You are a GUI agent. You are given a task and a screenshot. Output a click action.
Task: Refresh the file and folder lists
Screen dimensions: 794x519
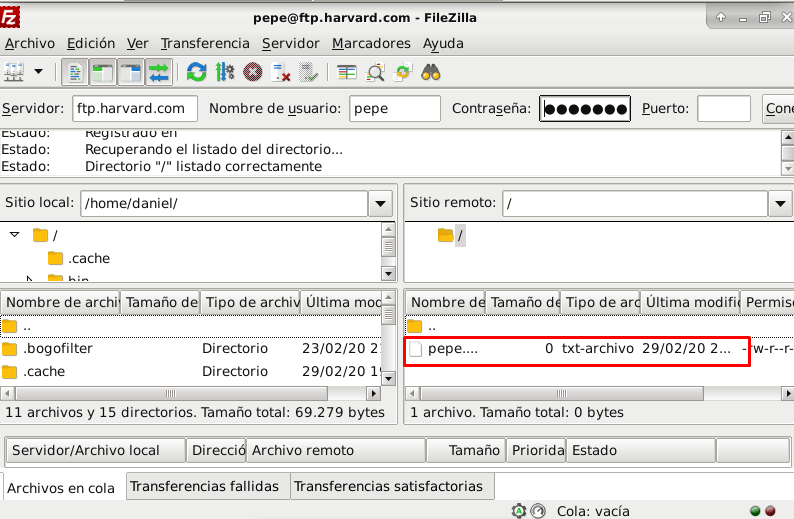tap(197, 72)
